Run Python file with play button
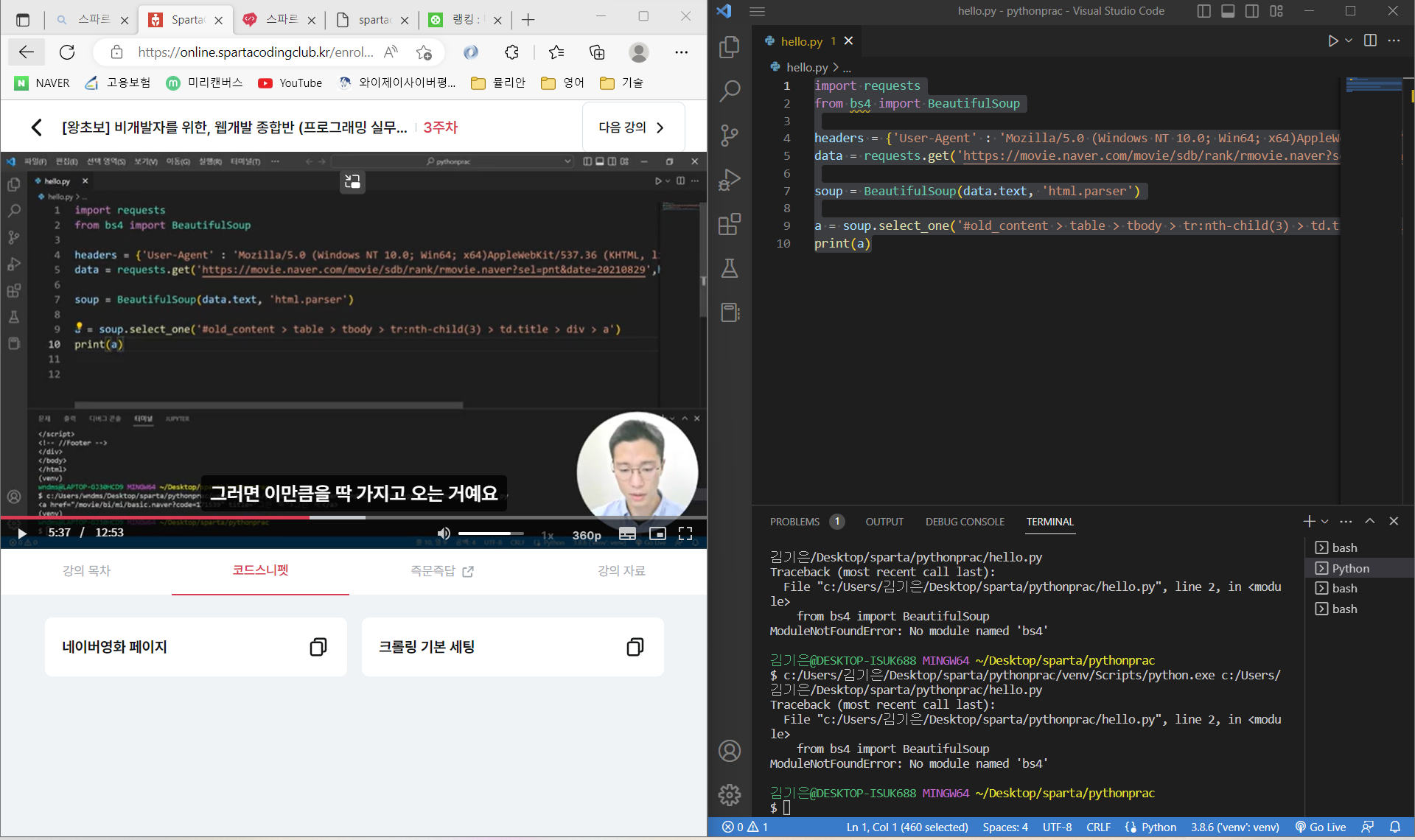The height and width of the screenshot is (840, 1415). [x=1332, y=41]
